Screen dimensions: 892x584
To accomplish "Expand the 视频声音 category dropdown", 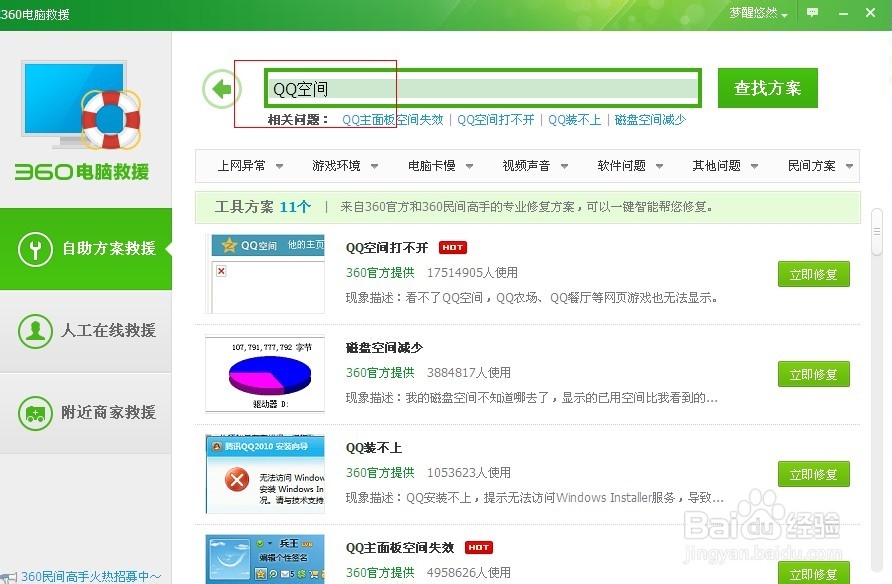I will tap(535, 166).
